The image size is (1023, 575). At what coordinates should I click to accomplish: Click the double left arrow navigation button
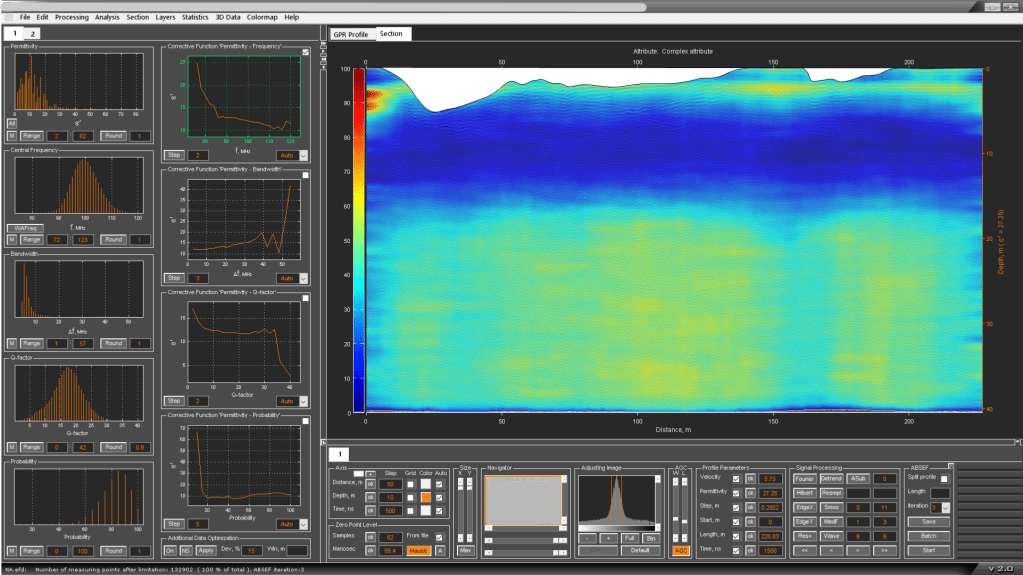805,550
